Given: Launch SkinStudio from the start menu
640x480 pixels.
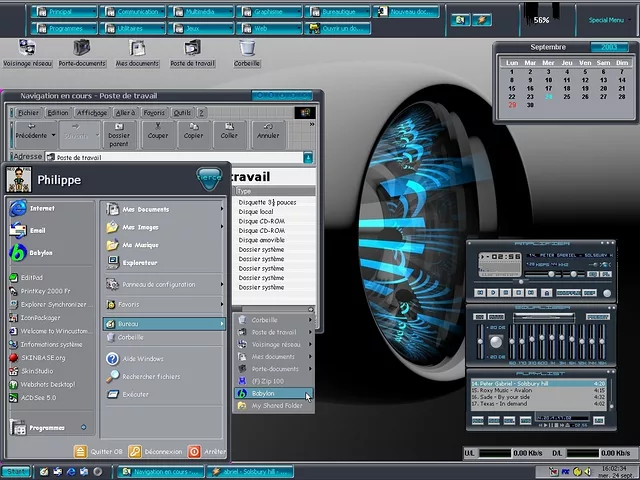Looking at the screenshot, I should coord(37,370).
